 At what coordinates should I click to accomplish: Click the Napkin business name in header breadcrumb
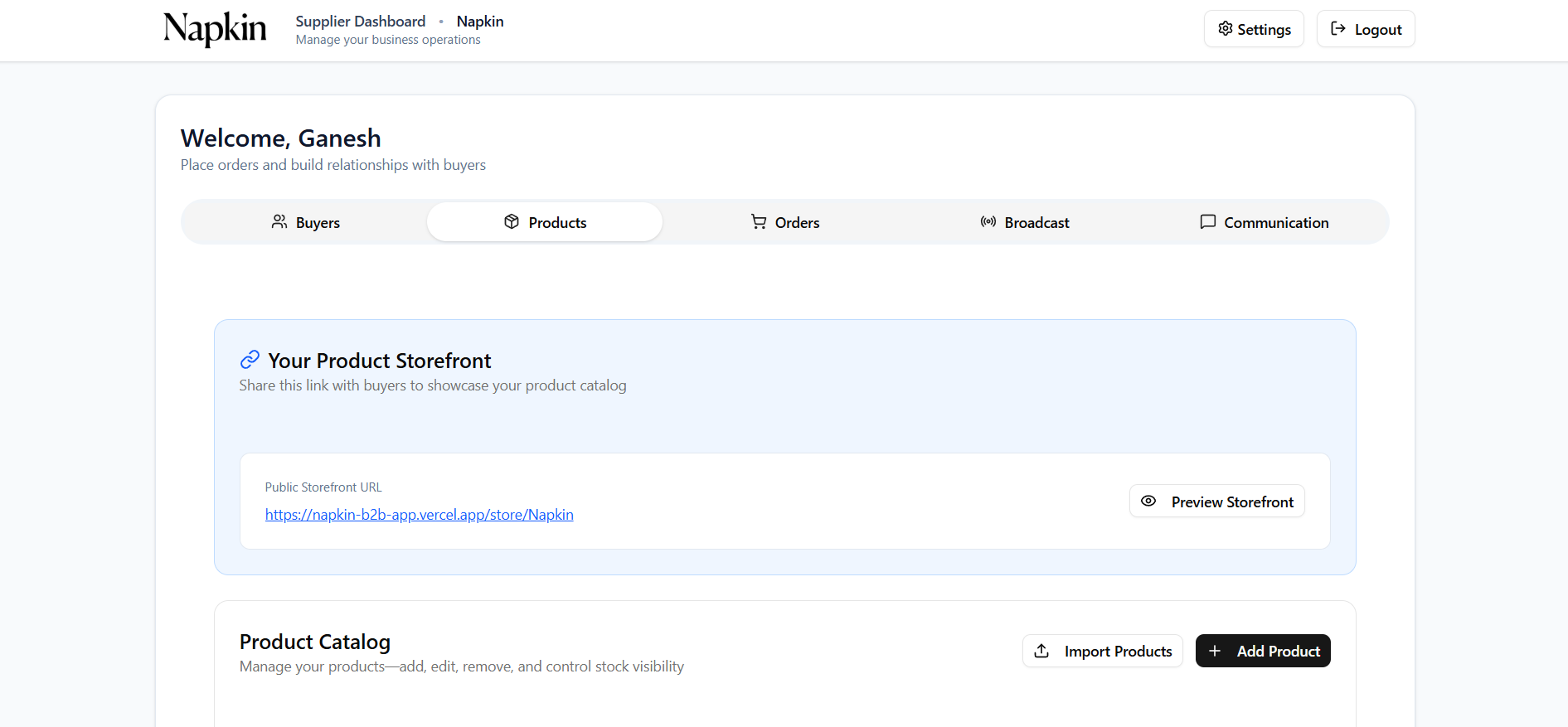coord(480,22)
